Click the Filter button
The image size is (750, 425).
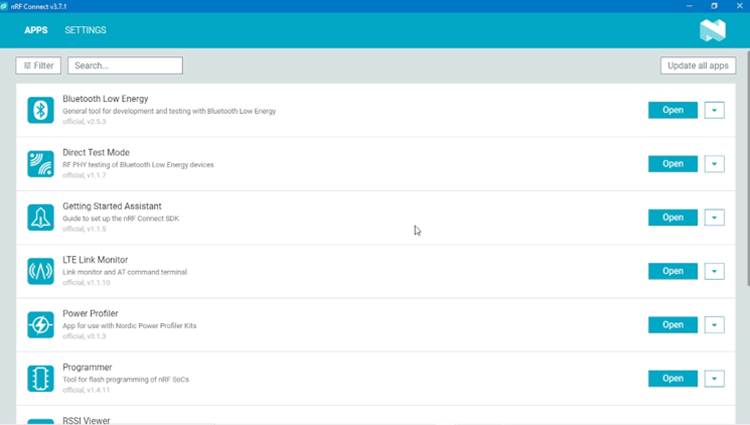coord(38,65)
